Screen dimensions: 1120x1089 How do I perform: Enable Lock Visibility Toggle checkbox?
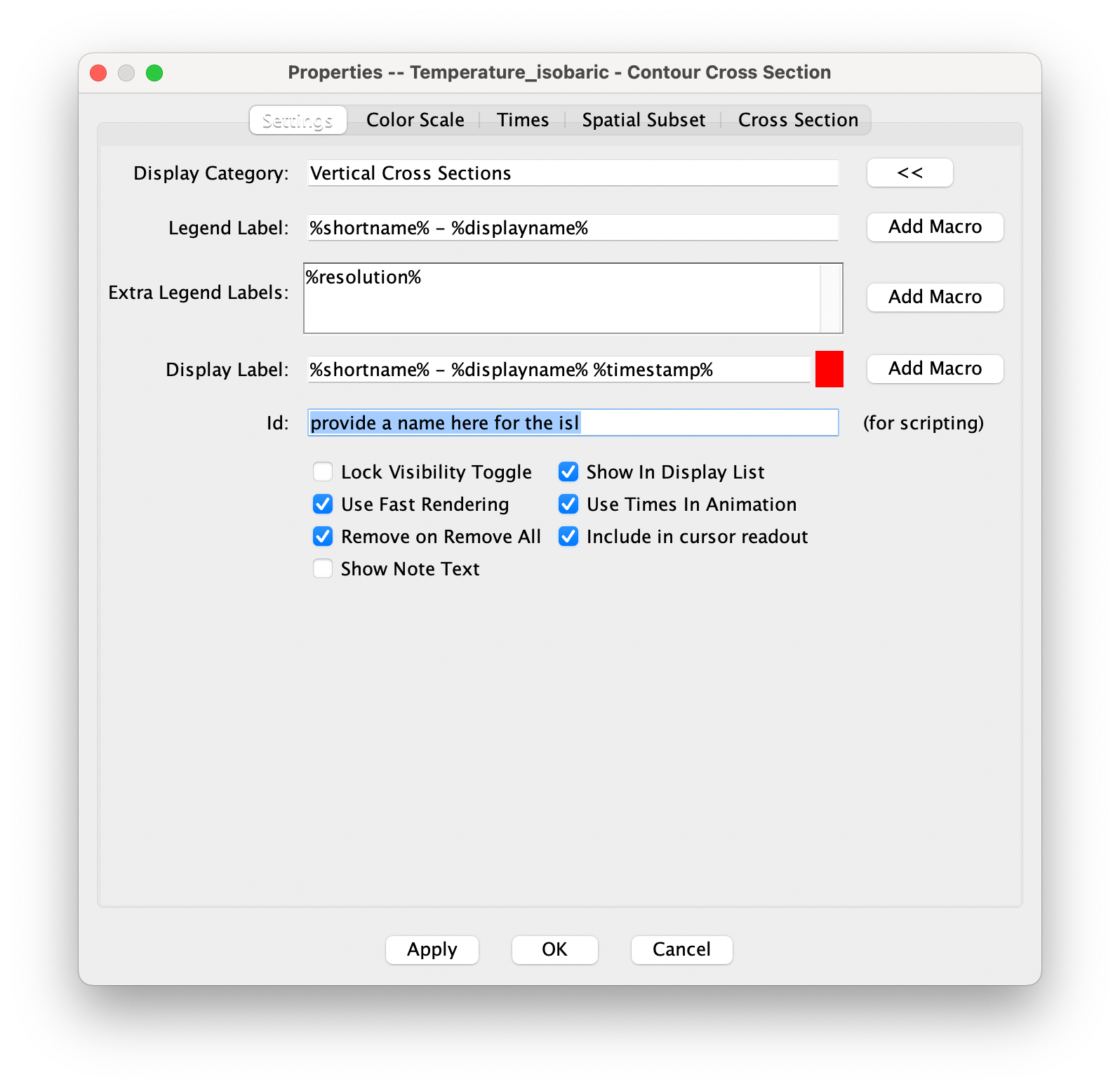[323, 472]
